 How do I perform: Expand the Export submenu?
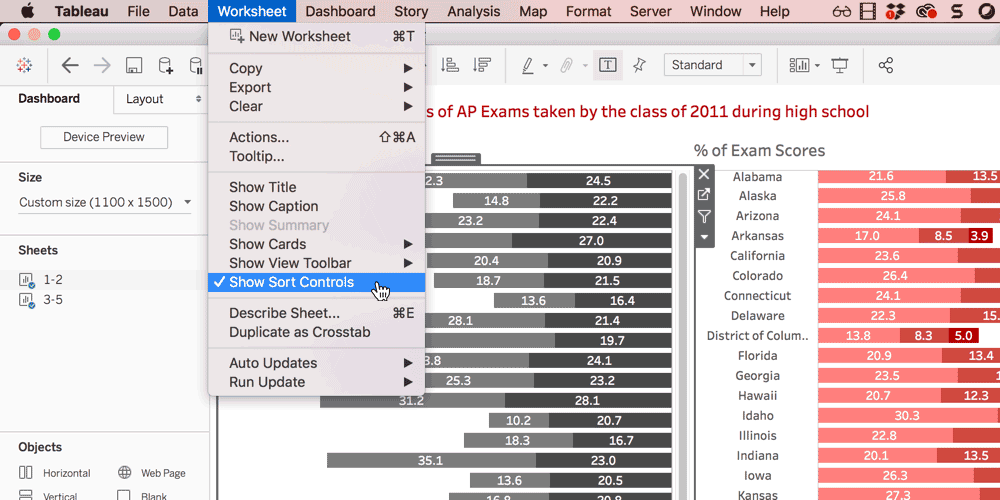pos(316,87)
